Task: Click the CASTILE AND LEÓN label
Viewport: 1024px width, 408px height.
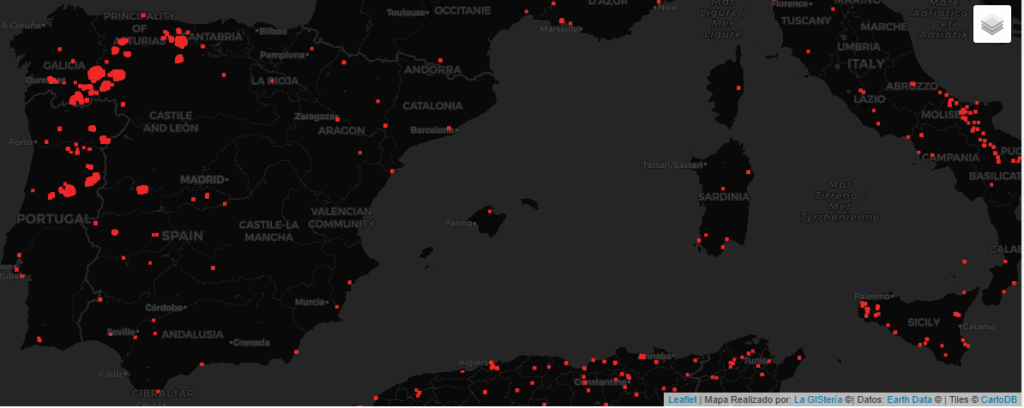Action: click(170, 121)
